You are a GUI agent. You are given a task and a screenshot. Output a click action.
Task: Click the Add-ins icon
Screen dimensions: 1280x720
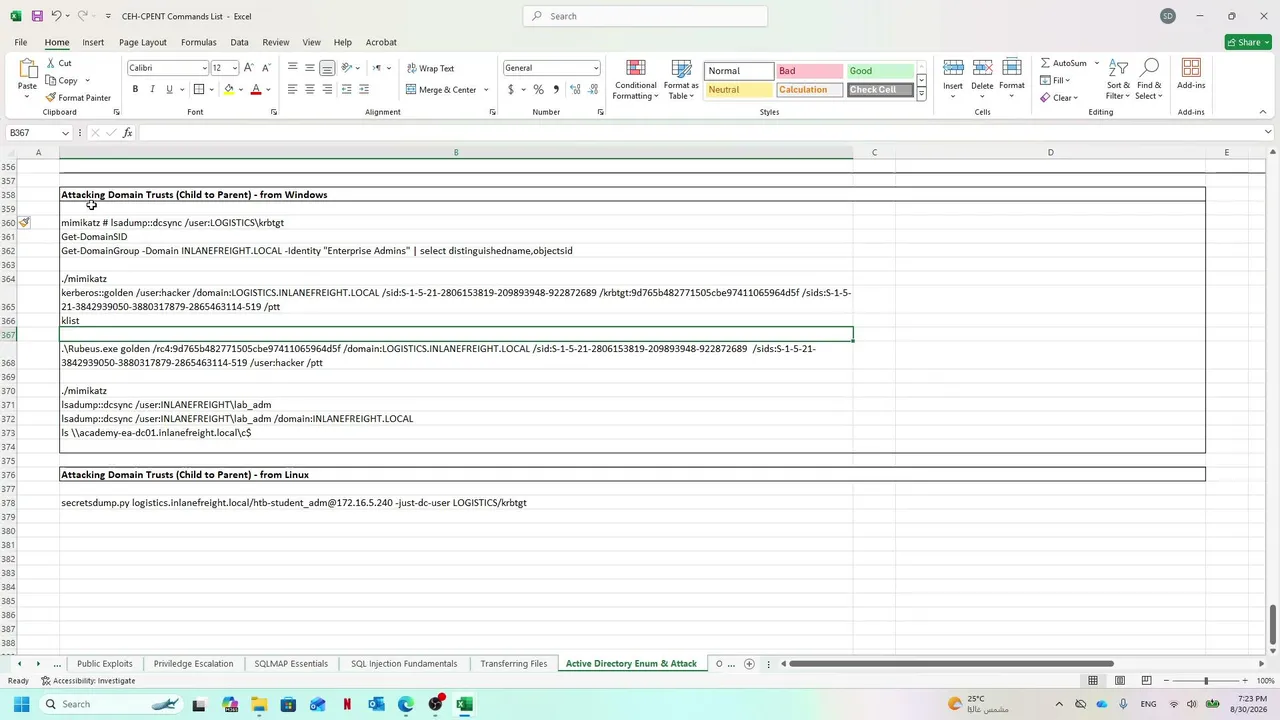[1191, 74]
